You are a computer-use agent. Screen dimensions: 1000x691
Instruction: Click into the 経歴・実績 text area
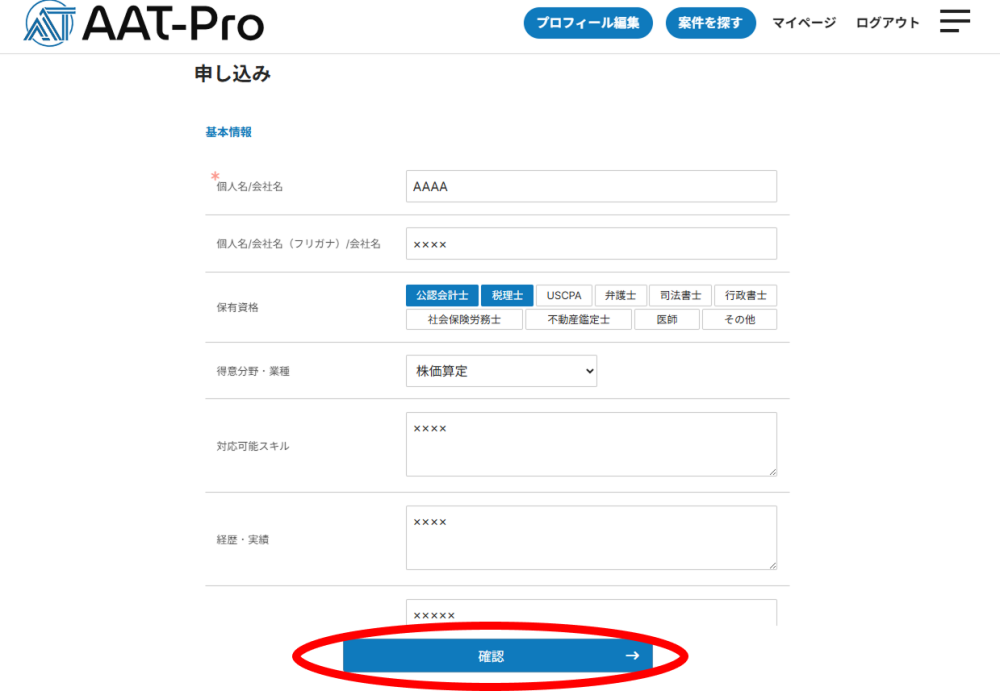coord(591,537)
